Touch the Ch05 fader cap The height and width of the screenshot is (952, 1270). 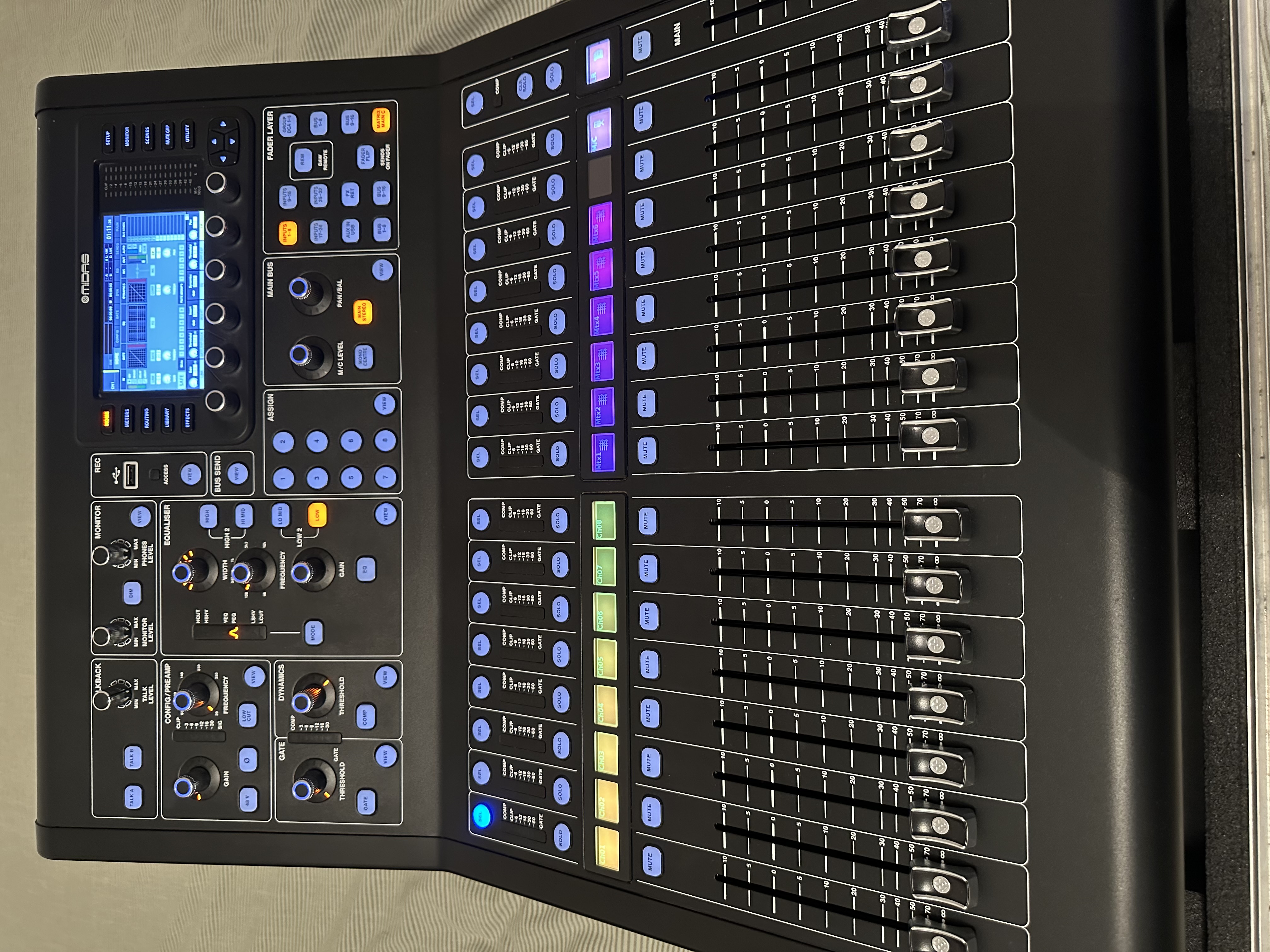(x=938, y=704)
